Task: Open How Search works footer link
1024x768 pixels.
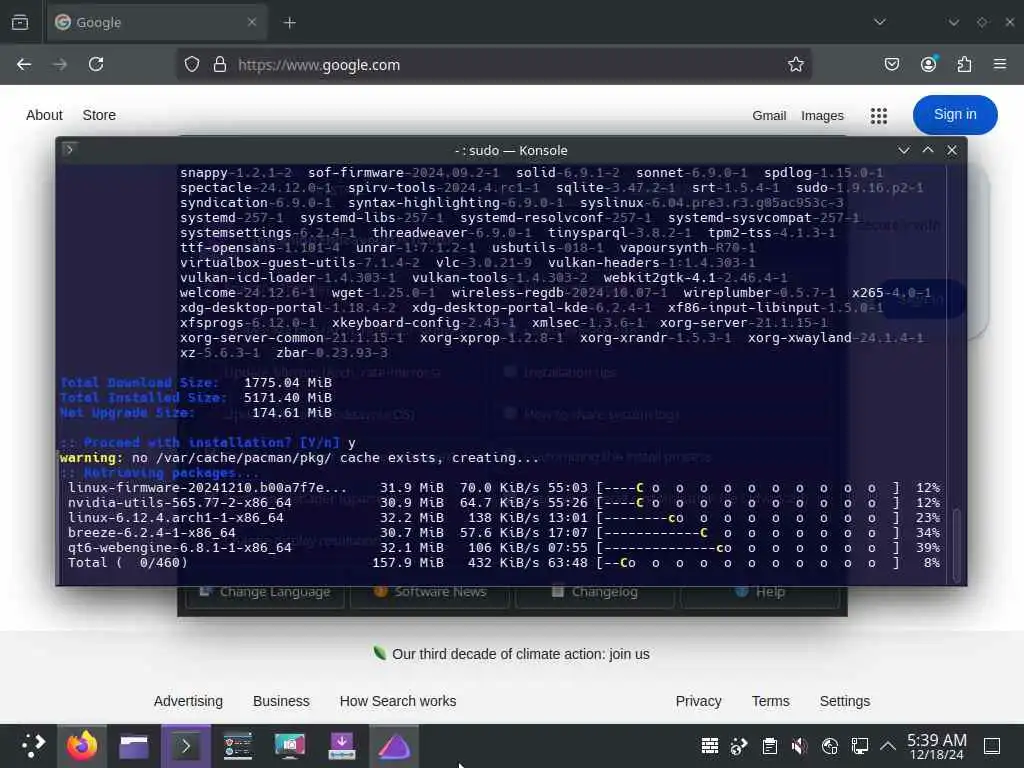Action: coord(398,701)
